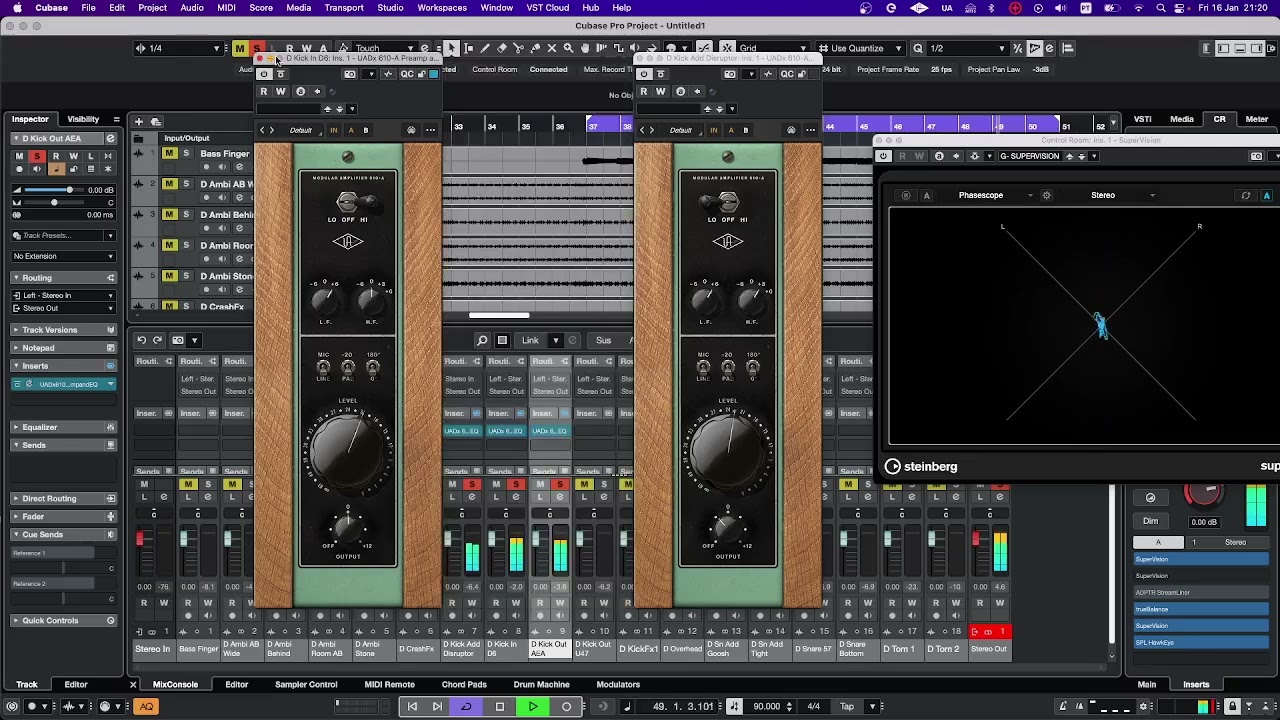This screenshot has height=720, width=1280.
Task: Switch to the Drum Machine tab
Action: [x=541, y=685]
